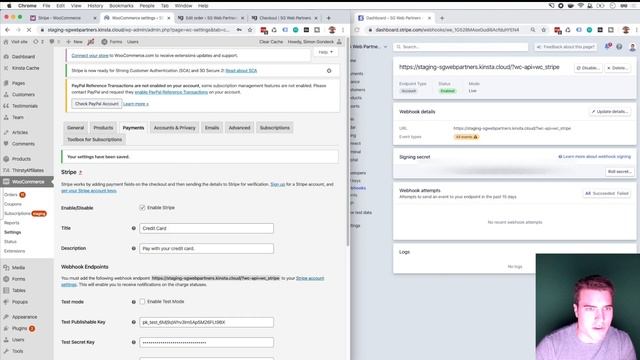Open Coupons under WooCommerce submenu
Viewport: 640px width, 360px height.
pyautogui.click(x=13, y=204)
